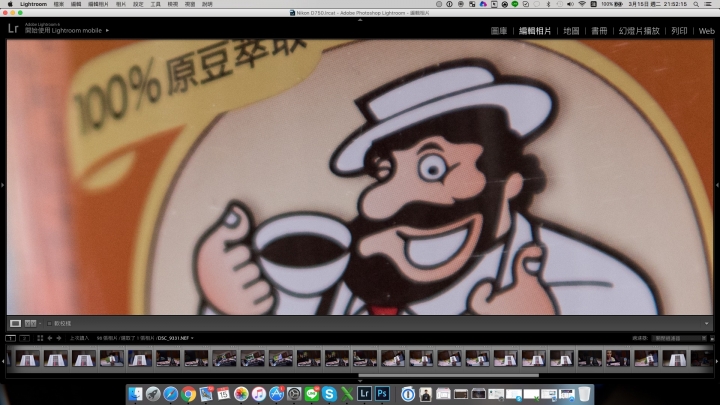Image resolution: width=720 pixels, height=405 pixels.
Task: Launch Safari from the Dock
Action: [x=170, y=394]
